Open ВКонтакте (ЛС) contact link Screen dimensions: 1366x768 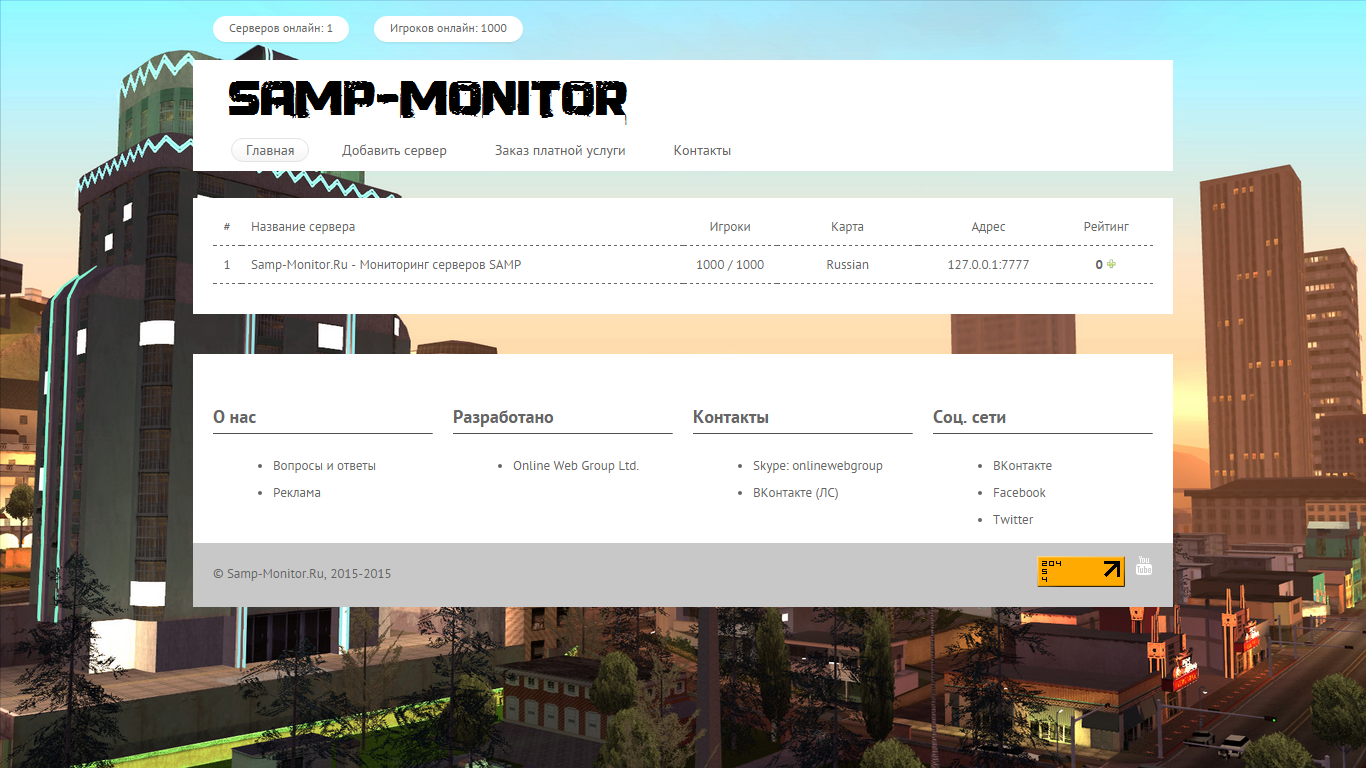coord(796,492)
